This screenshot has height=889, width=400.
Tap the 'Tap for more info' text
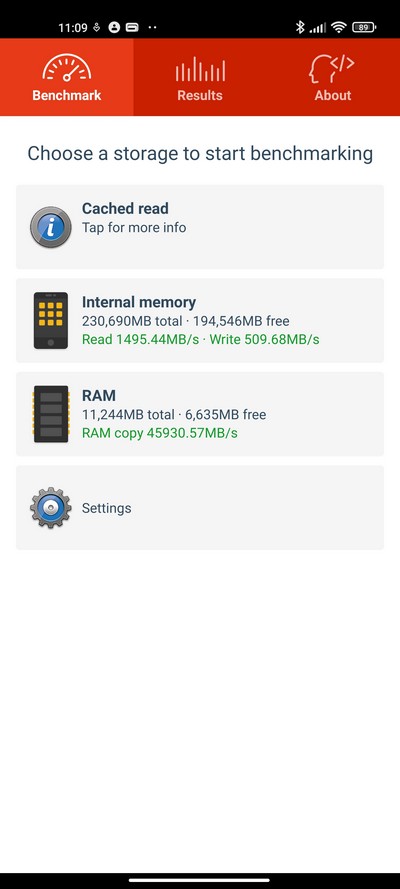coord(134,227)
